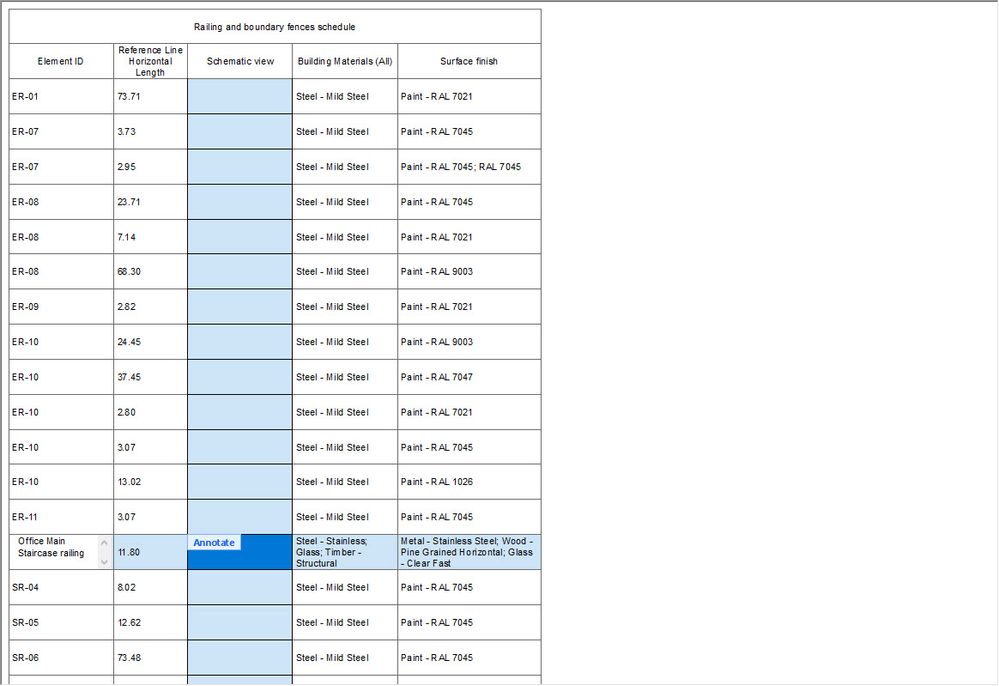Click the 2.80 length value
The height and width of the screenshot is (686, 999).
click(126, 412)
